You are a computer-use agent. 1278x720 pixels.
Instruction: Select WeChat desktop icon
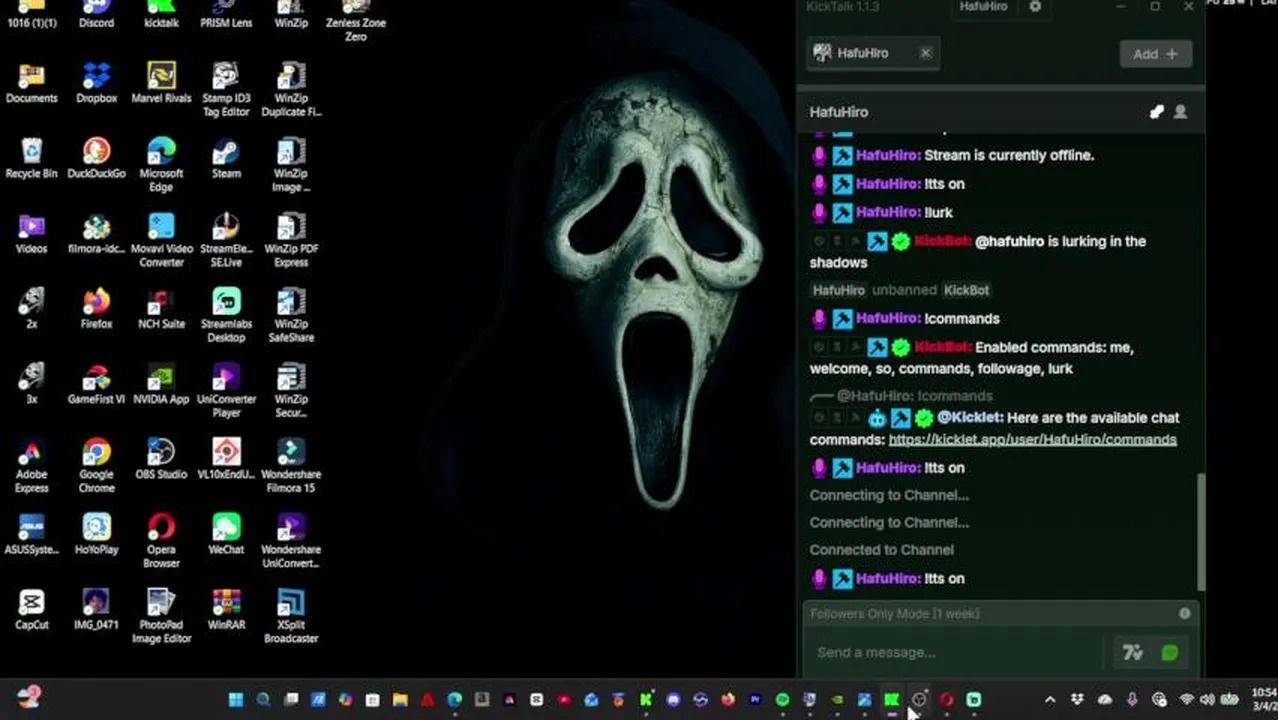click(x=226, y=534)
